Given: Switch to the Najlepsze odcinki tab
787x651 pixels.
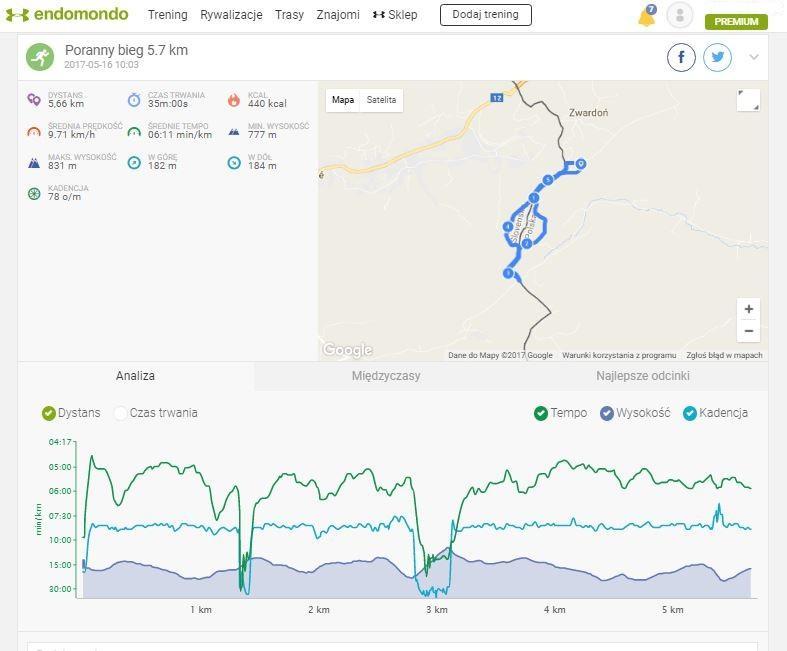Looking at the screenshot, I should [x=642, y=376].
